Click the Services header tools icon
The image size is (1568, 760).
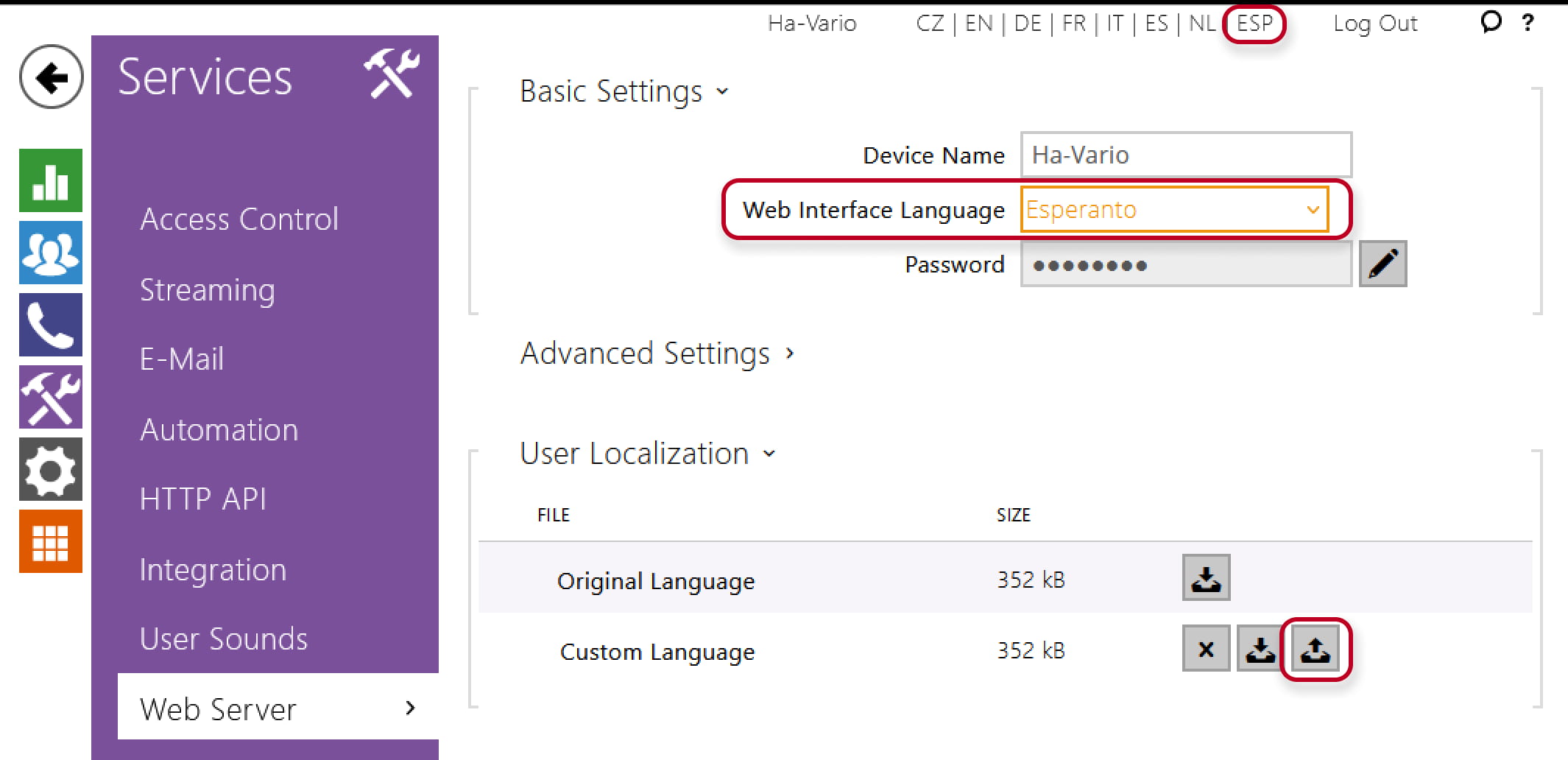[x=392, y=74]
